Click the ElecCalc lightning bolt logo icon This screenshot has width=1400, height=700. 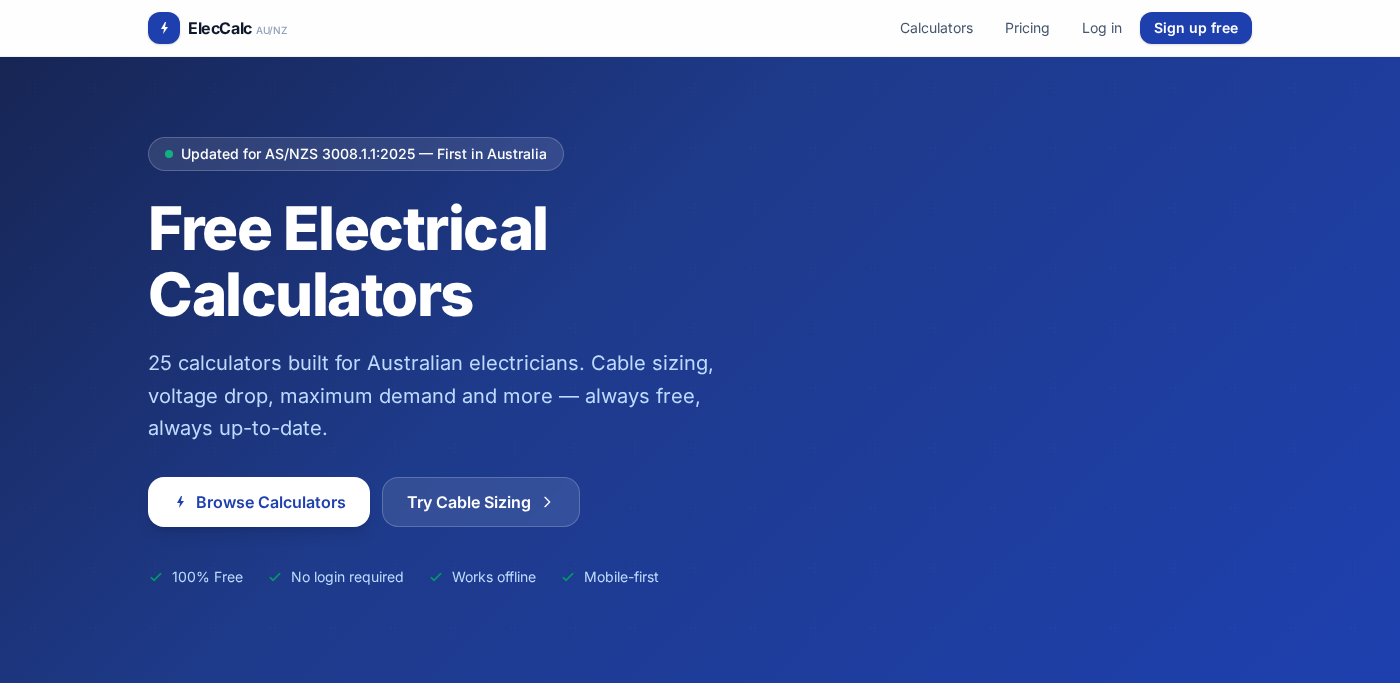click(164, 28)
